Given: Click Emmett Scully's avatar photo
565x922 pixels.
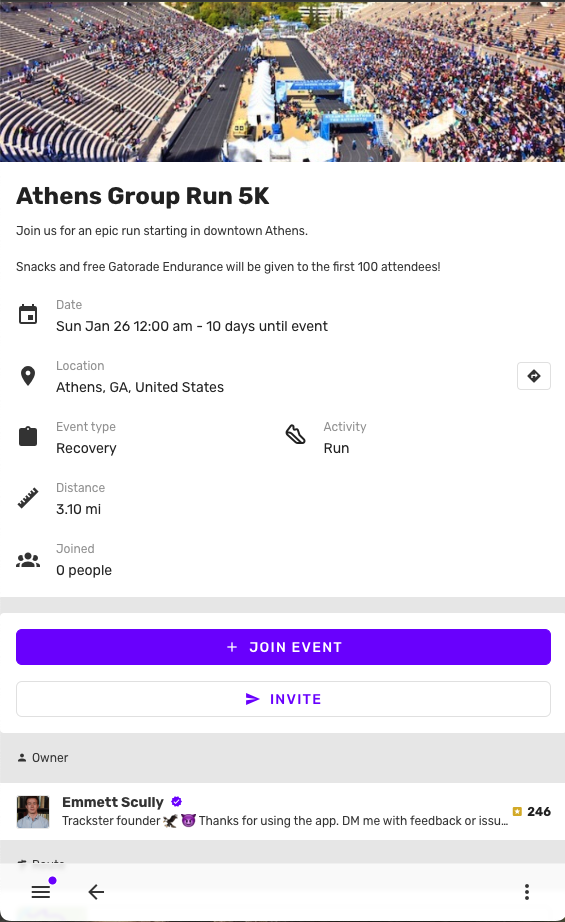Looking at the screenshot, I should [x=33, y=812].
